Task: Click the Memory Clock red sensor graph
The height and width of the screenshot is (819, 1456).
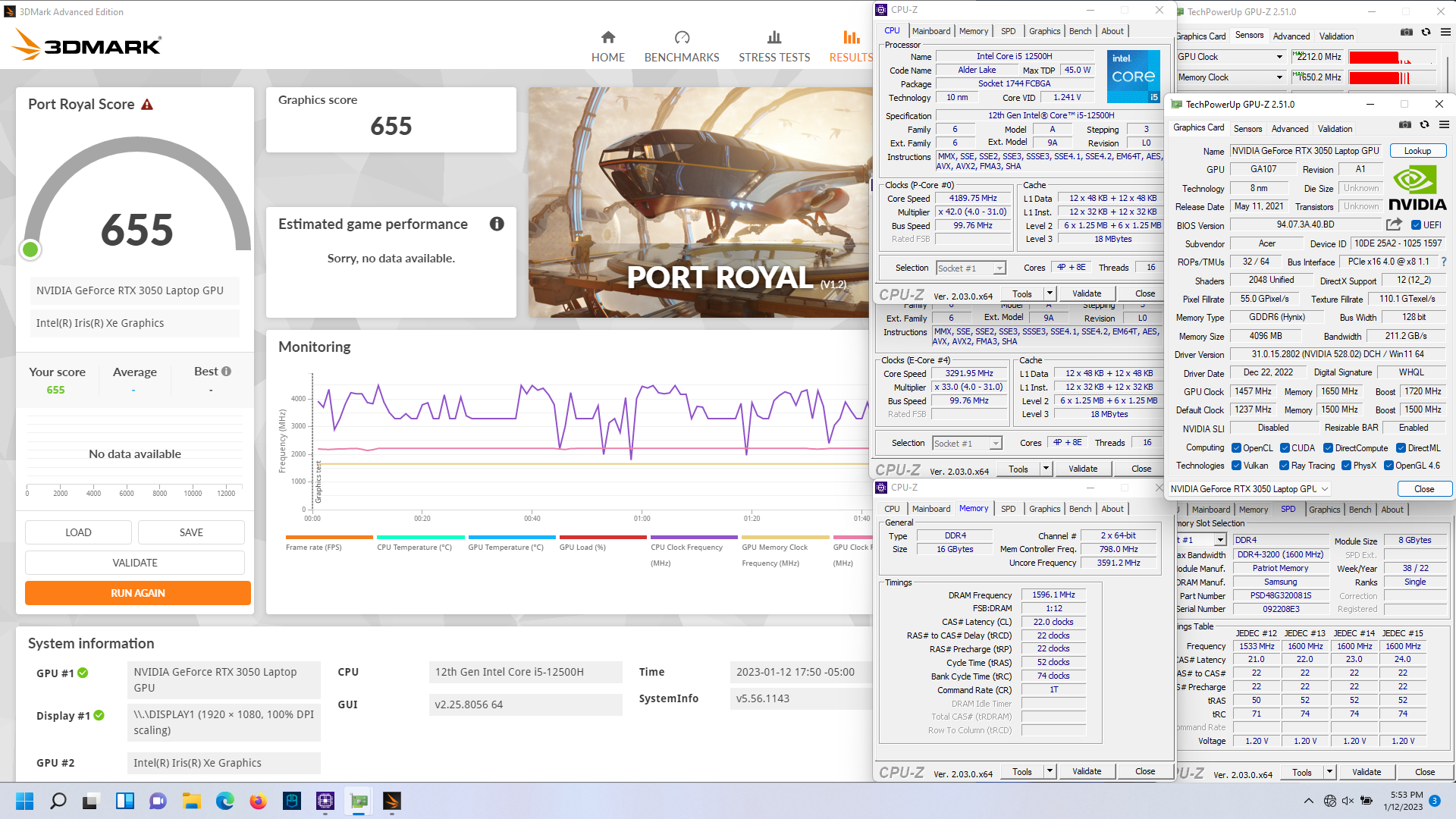Action: 1392,77
